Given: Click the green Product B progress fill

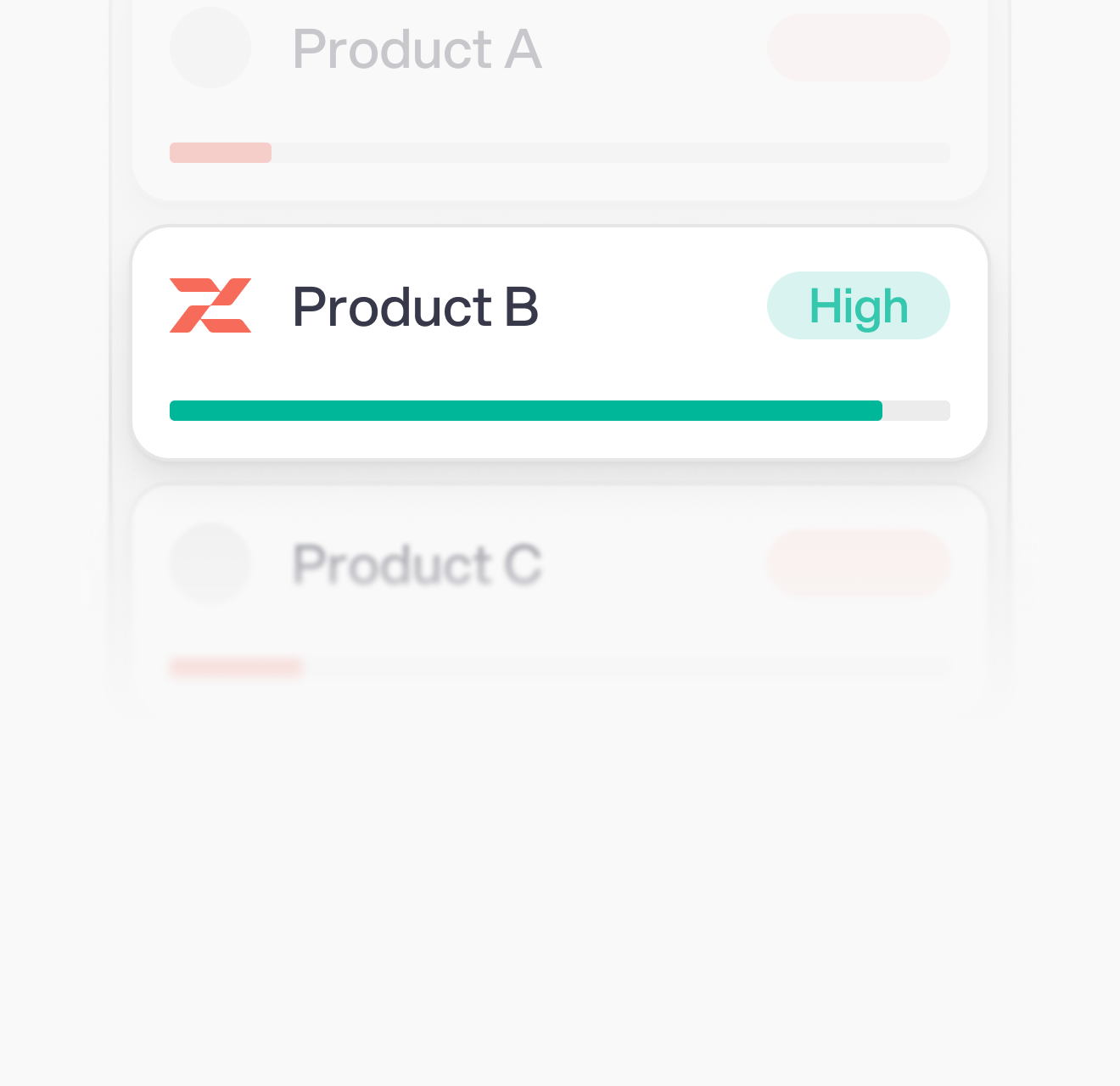Looking at the screenshot, I should coord(526,411).
